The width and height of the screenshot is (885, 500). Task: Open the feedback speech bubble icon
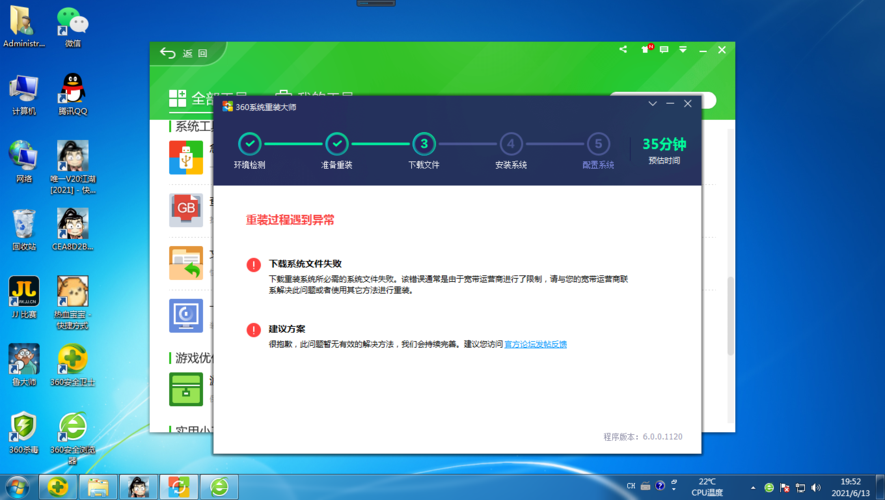click(664, 50)
